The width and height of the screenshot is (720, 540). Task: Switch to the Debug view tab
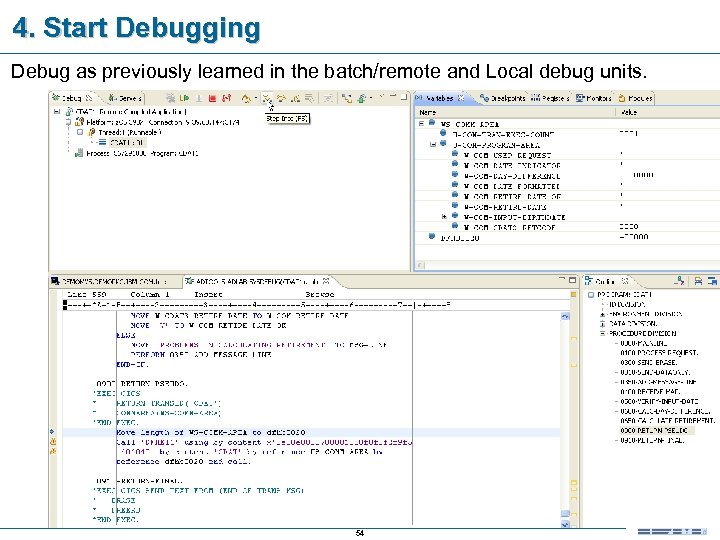tap(73, 98)
